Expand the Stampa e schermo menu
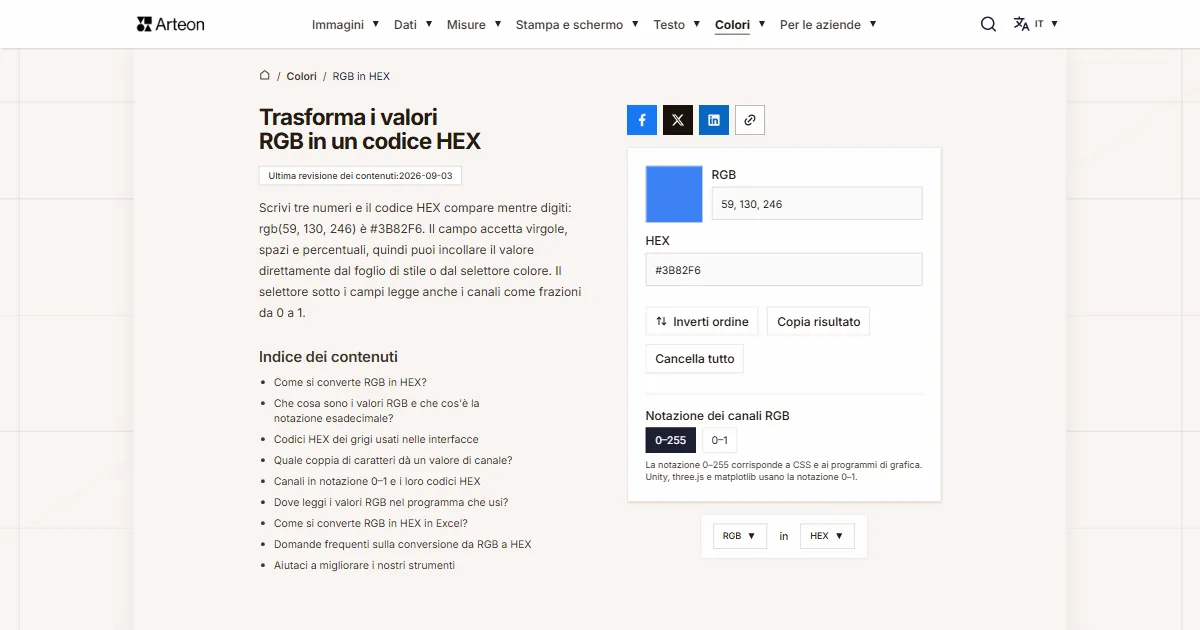This screenshot has width=1200, height=630. [x=577, y=24]
